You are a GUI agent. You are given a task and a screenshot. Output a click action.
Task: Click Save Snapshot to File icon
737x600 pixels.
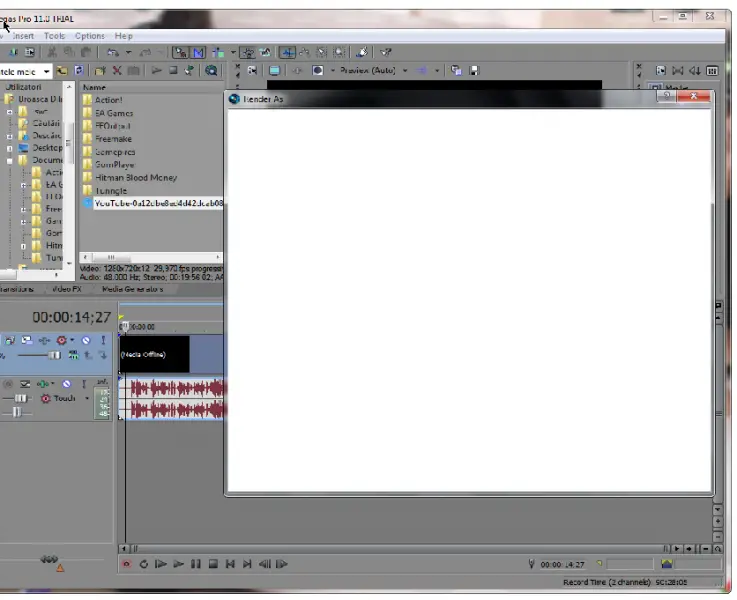474,70
